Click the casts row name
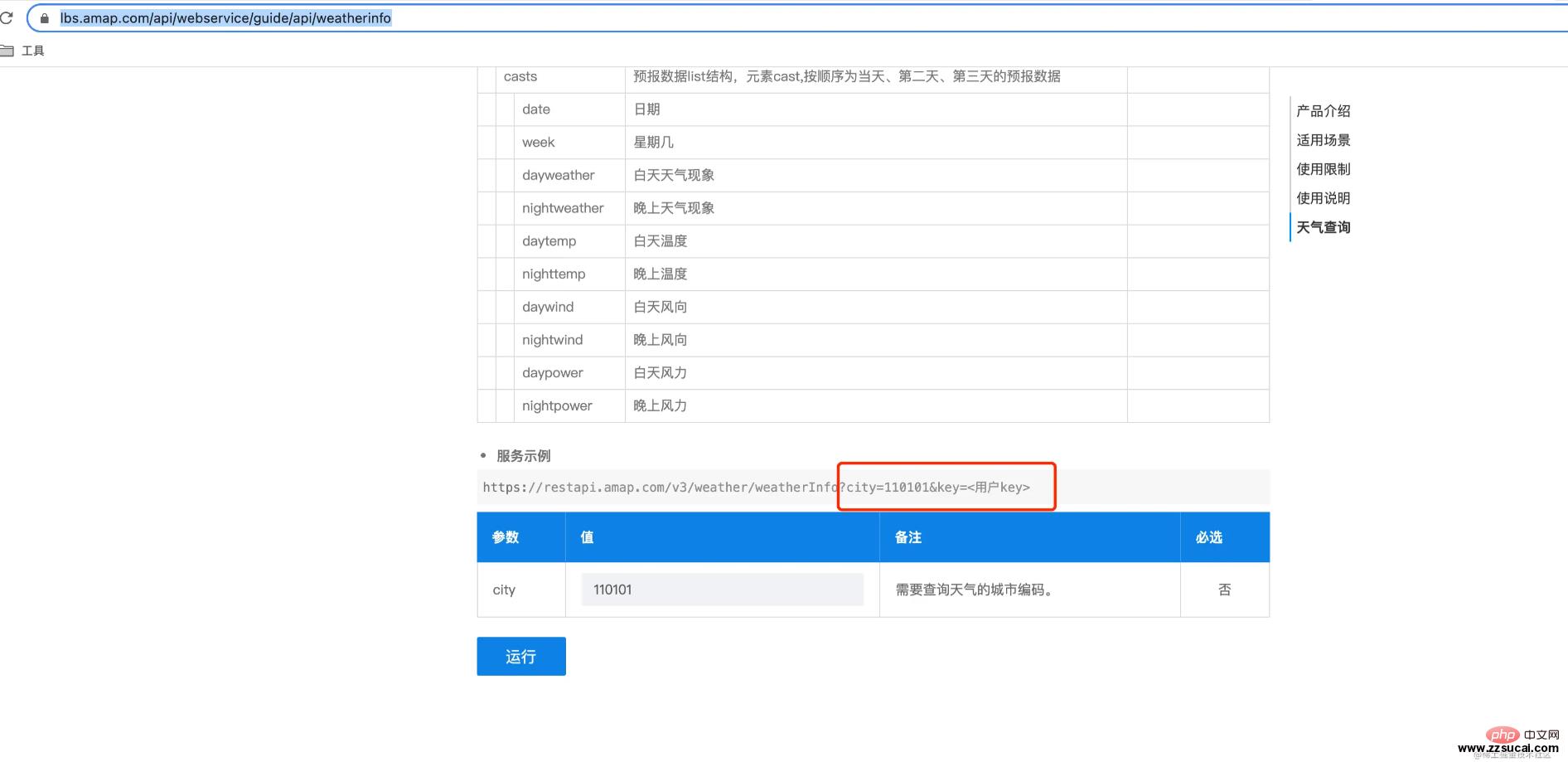The width and height of the screenshot is (1568, 762). [x=520, y=76]
